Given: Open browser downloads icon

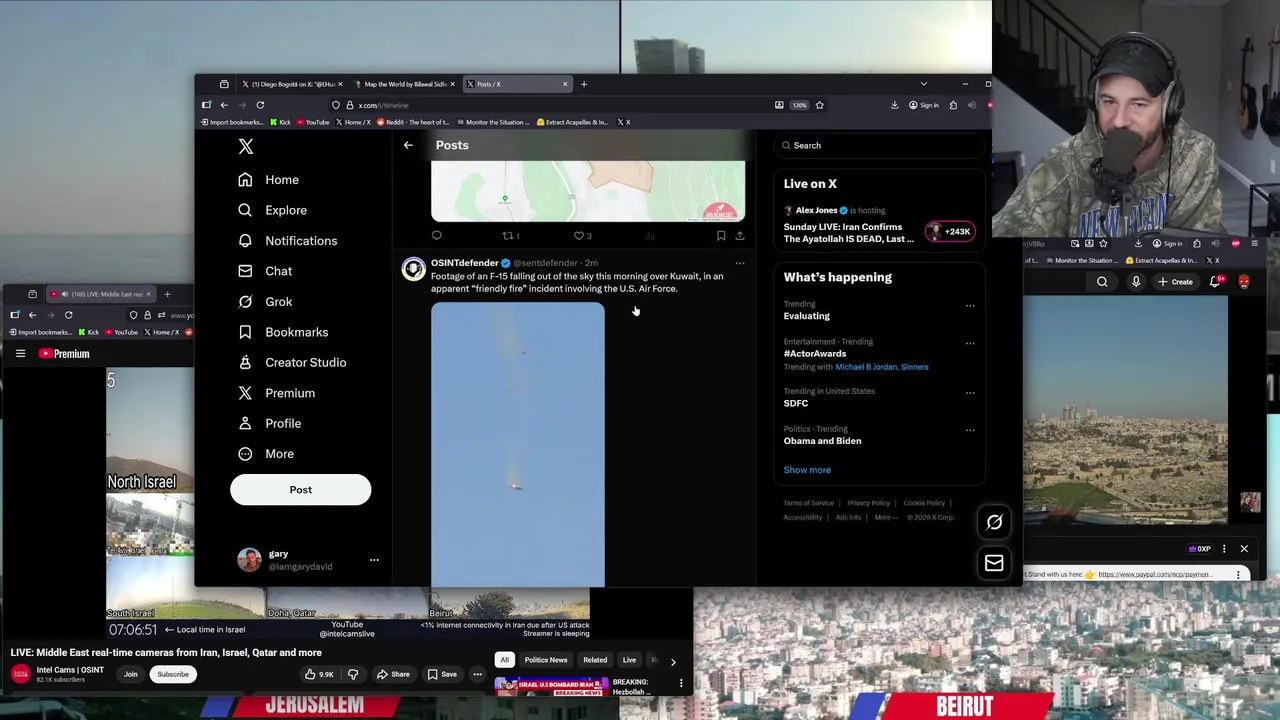Looking at the screenshot, I should pyautogui.click(x=895, y=105).
